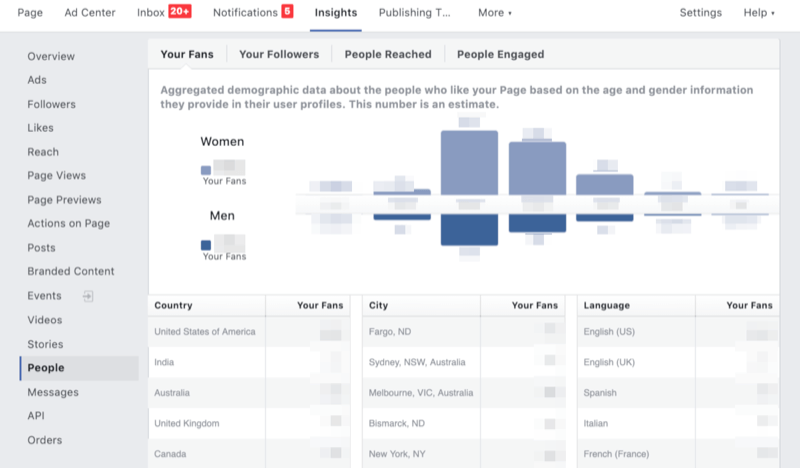800x468 pixels.
Task: Open Inbox with 20+ badge
Action: [x=165, y=13]
